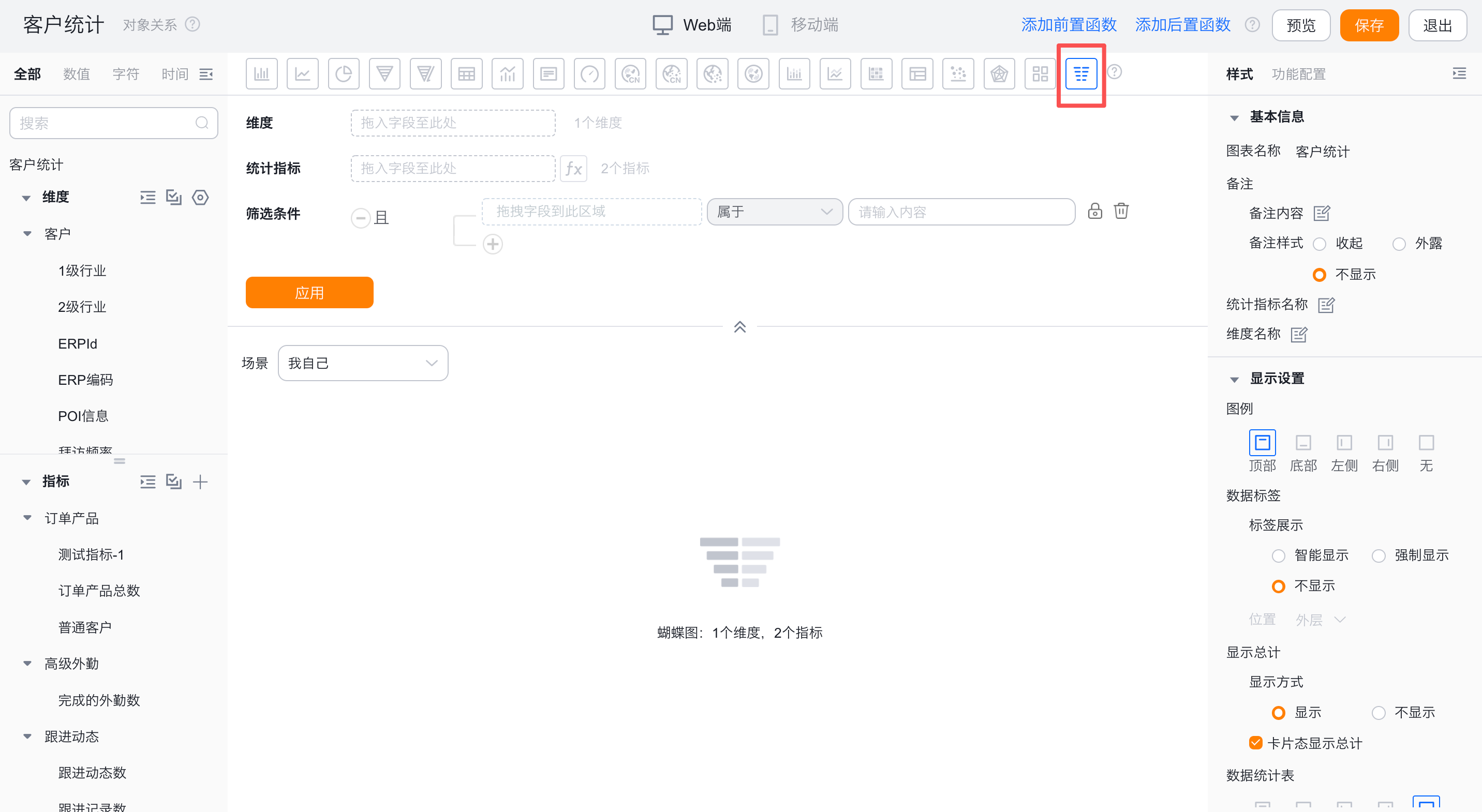1482x812 pixels.
Task: Click the orange 应用 button
Action: pos(309,293)
